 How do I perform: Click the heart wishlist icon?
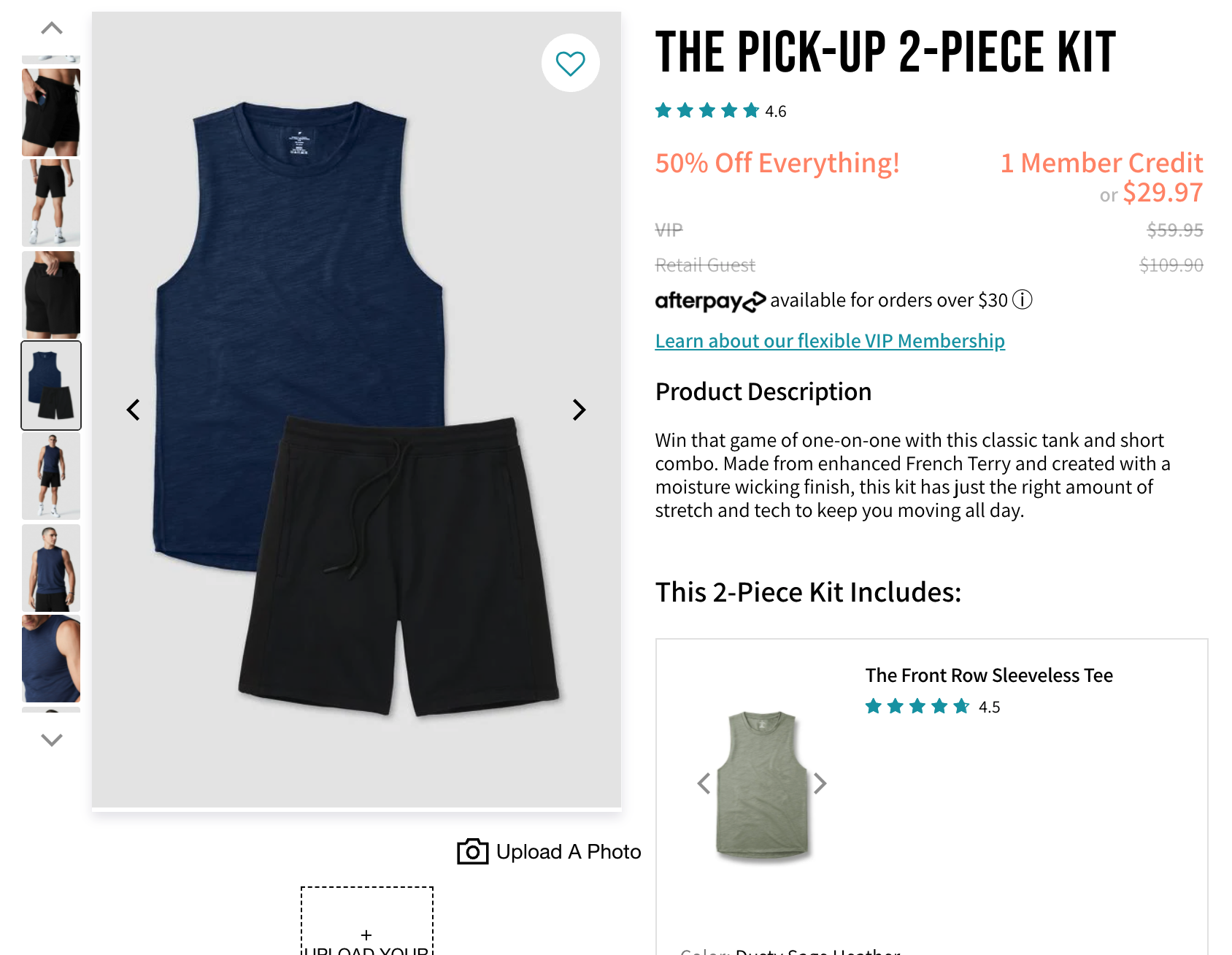click(571, 63)
